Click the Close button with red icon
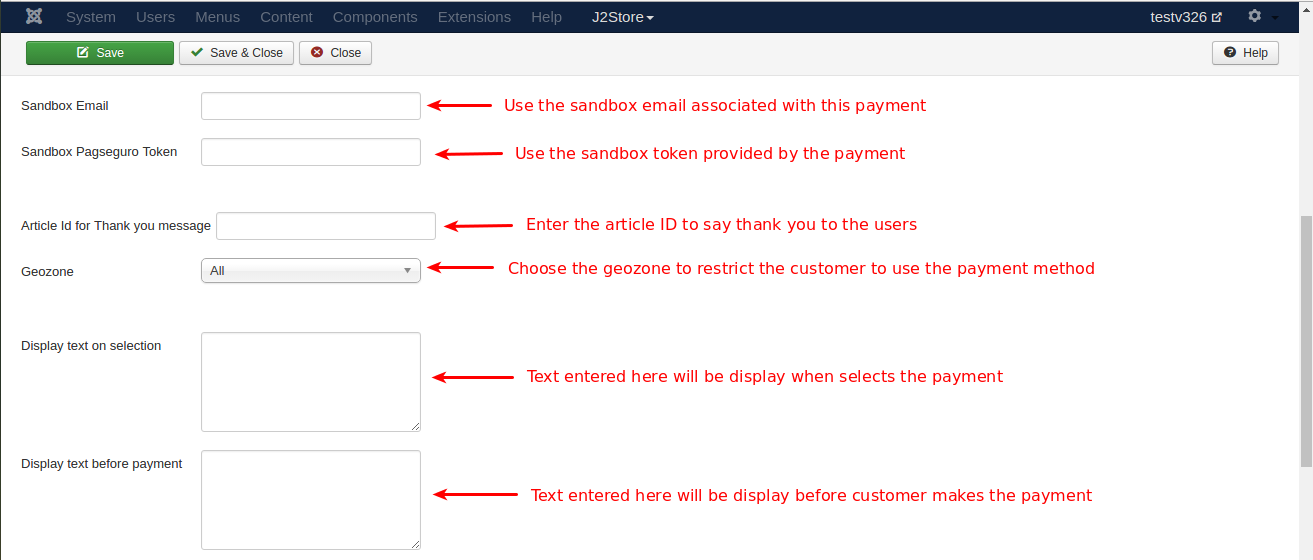This screenshot has width=1313, height=560. (335, 53)
